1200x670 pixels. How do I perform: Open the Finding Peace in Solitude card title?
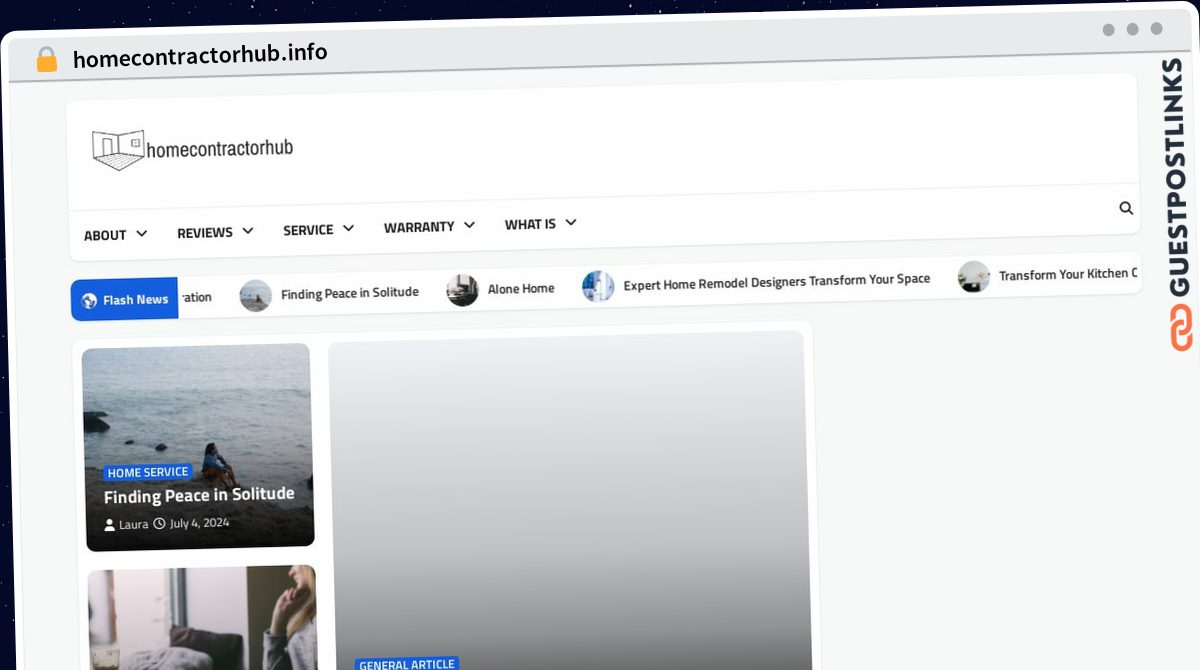[199, 495]
